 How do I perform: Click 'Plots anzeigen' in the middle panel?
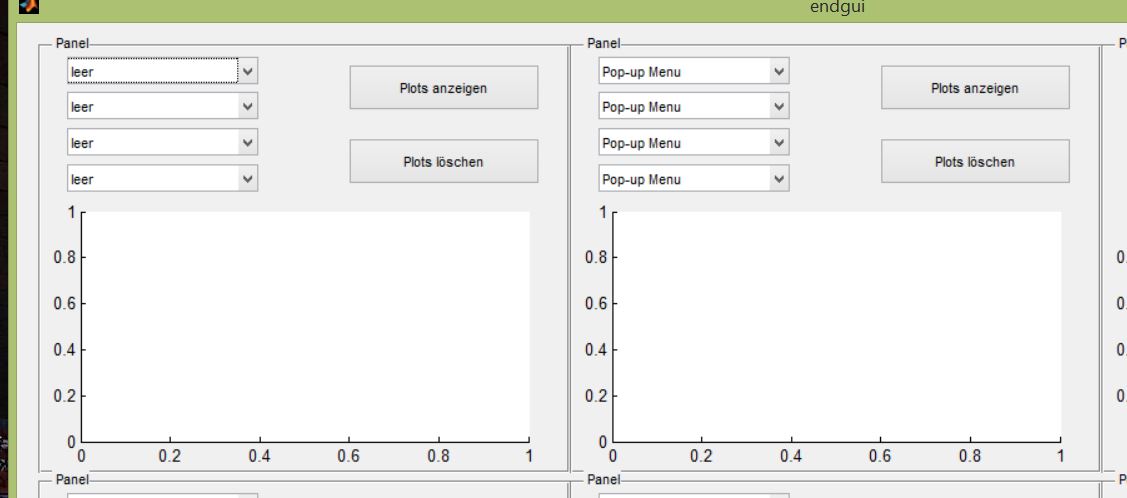(974, 88)
